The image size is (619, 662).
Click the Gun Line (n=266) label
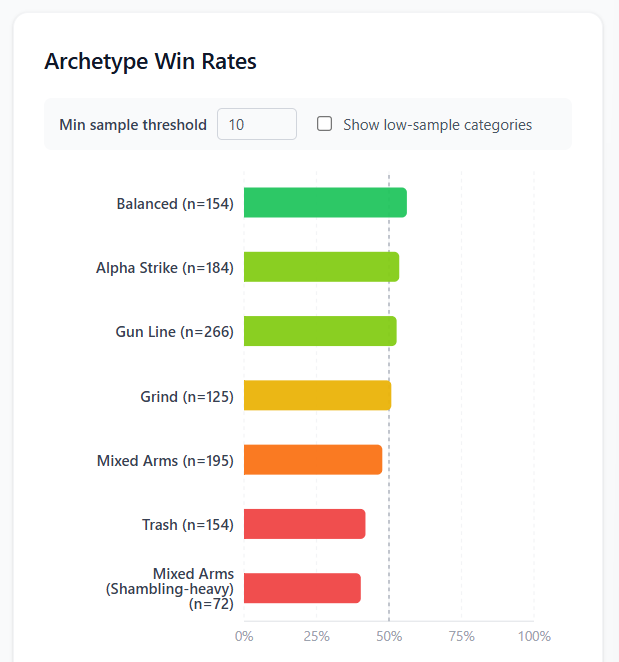click(175, 332)
